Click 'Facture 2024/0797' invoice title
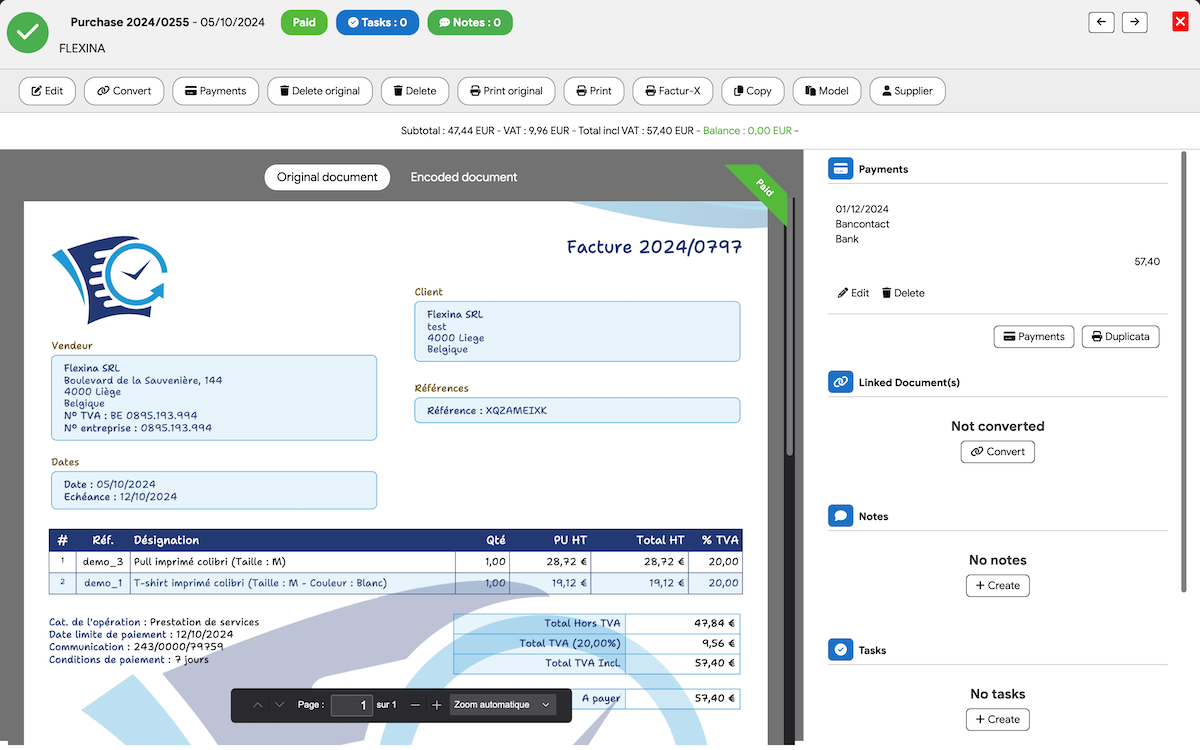This screenshot has height=750, width=1200. [654, 247]
